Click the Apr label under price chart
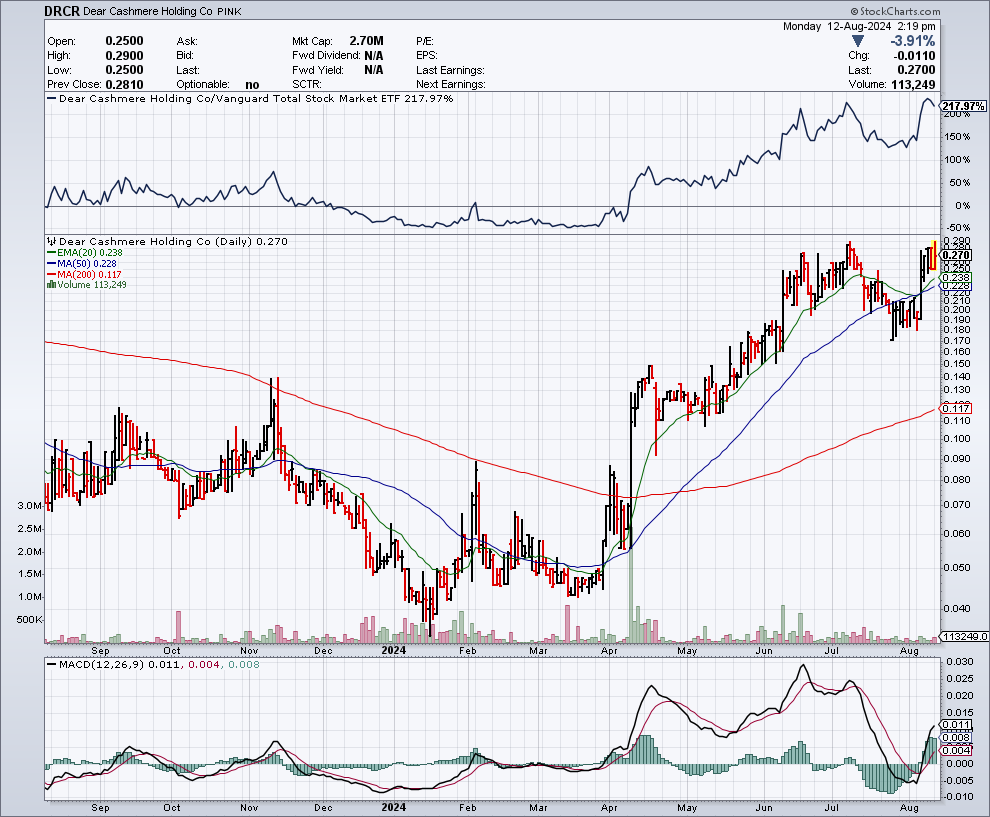 pyautogui.click(x=609, y=650)
